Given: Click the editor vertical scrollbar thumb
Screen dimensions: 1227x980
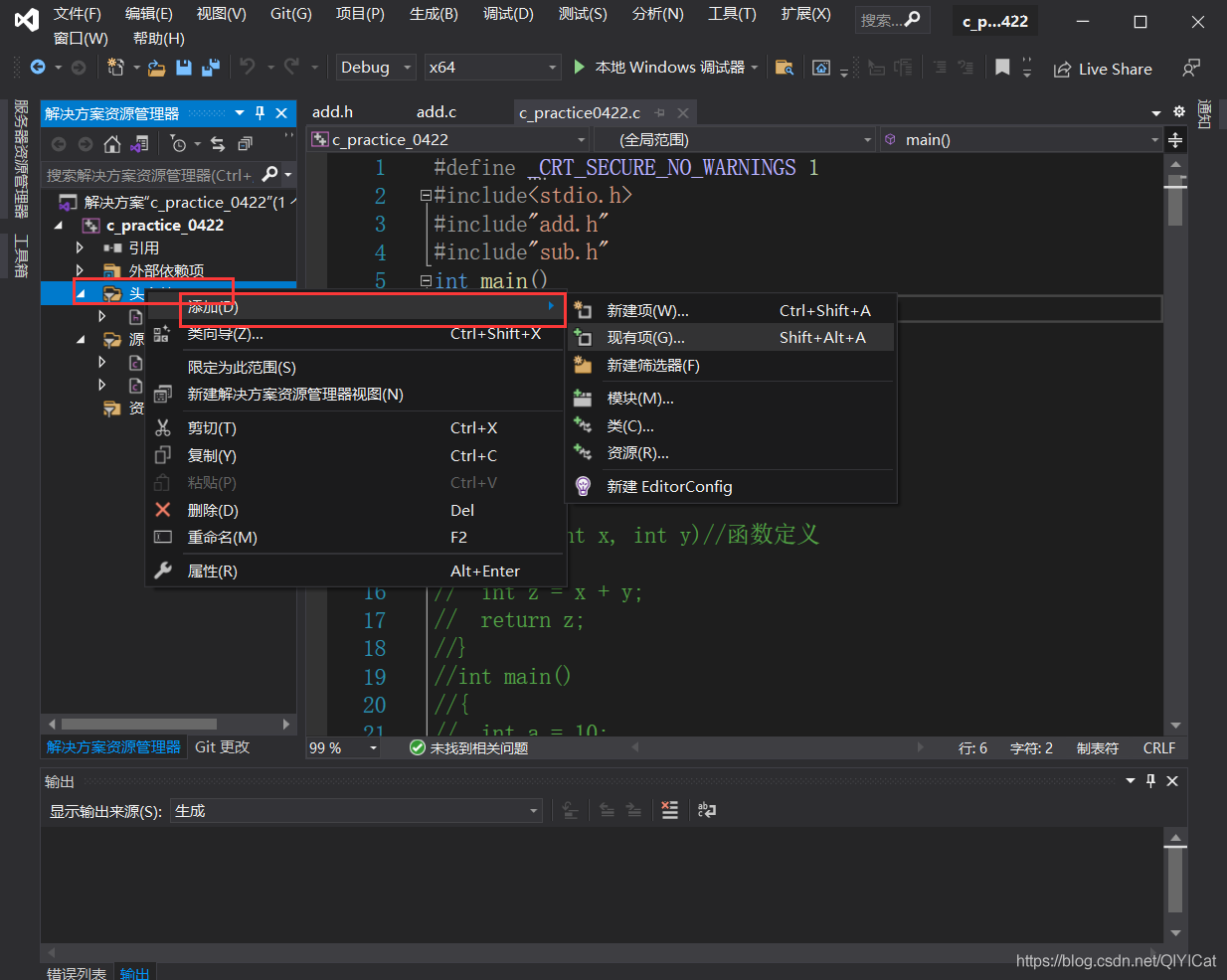Looking at the screenshot, I should [x=1175, y=201].
